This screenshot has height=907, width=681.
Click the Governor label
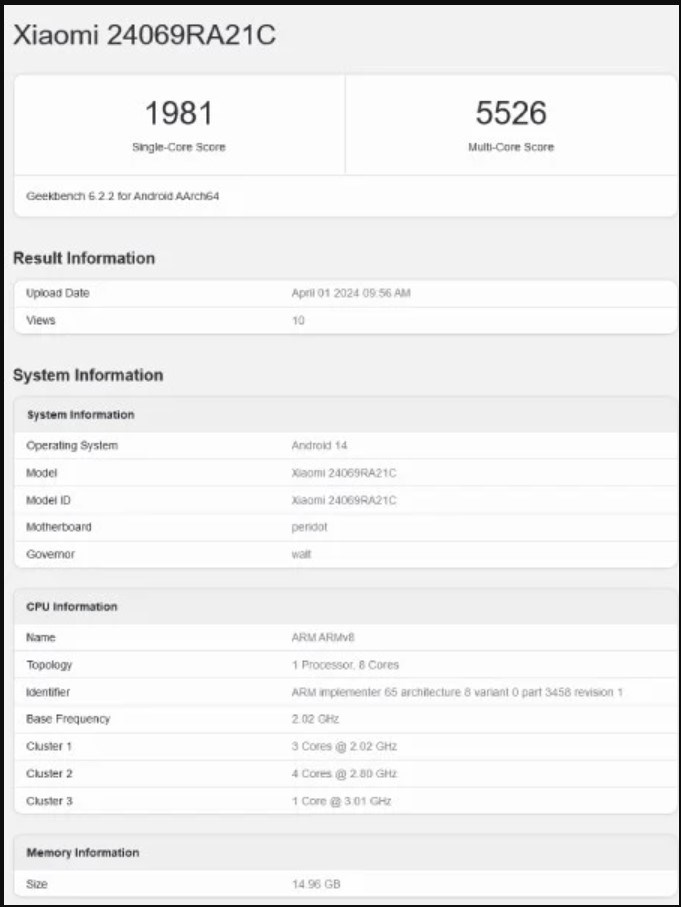click(x=50, y=554)
